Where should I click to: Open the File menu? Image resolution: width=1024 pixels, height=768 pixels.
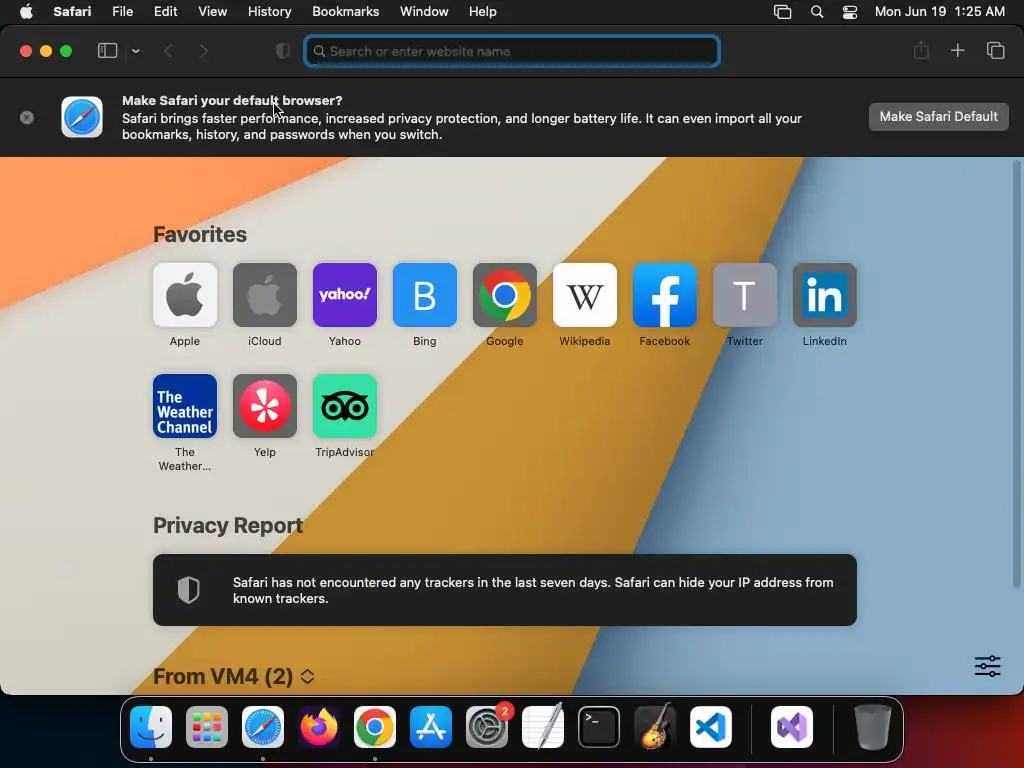click(x=122, y=12)
